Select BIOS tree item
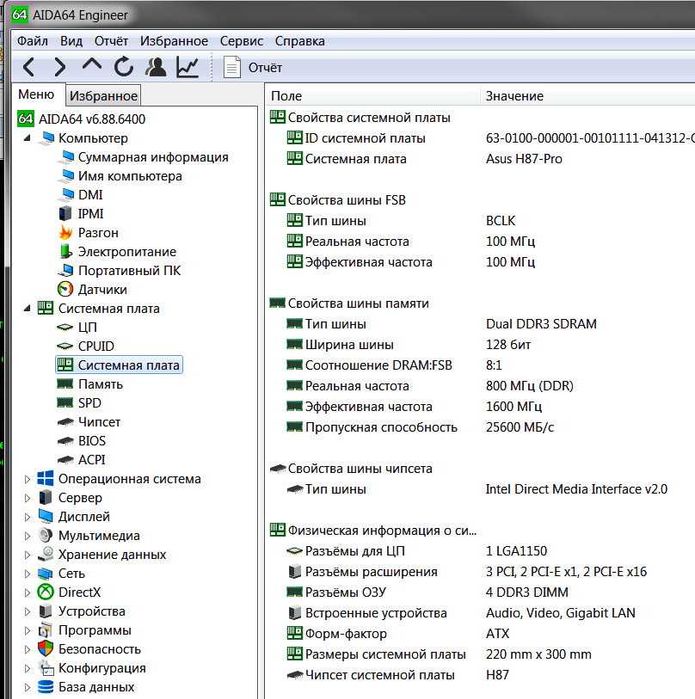 pos(92,440)
